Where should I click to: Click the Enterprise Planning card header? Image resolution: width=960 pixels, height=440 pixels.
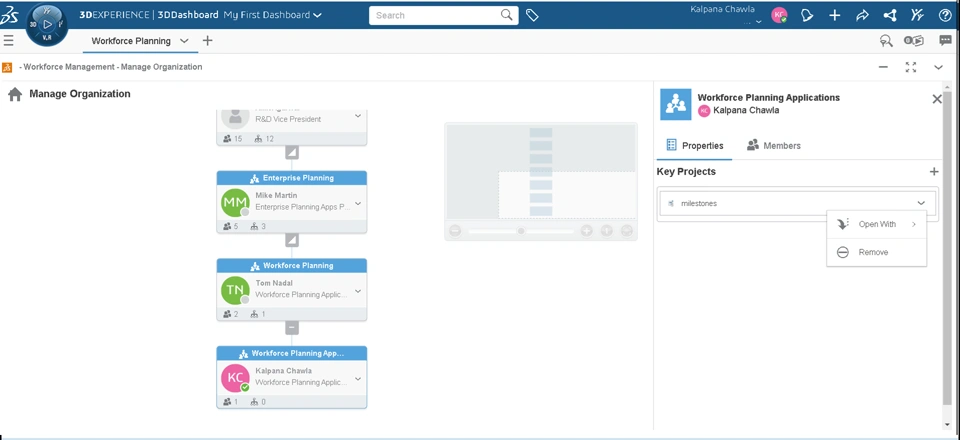click(x=291, y=178)
